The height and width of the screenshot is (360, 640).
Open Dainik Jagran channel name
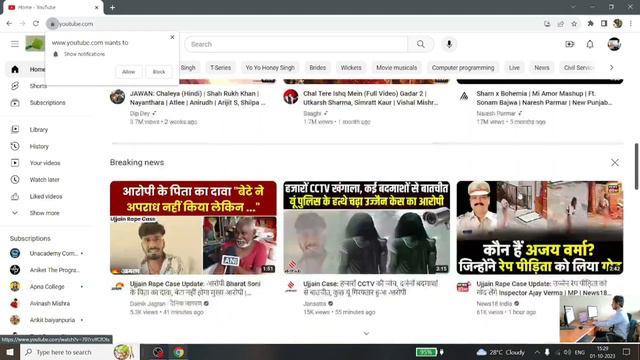pos(166,304)
